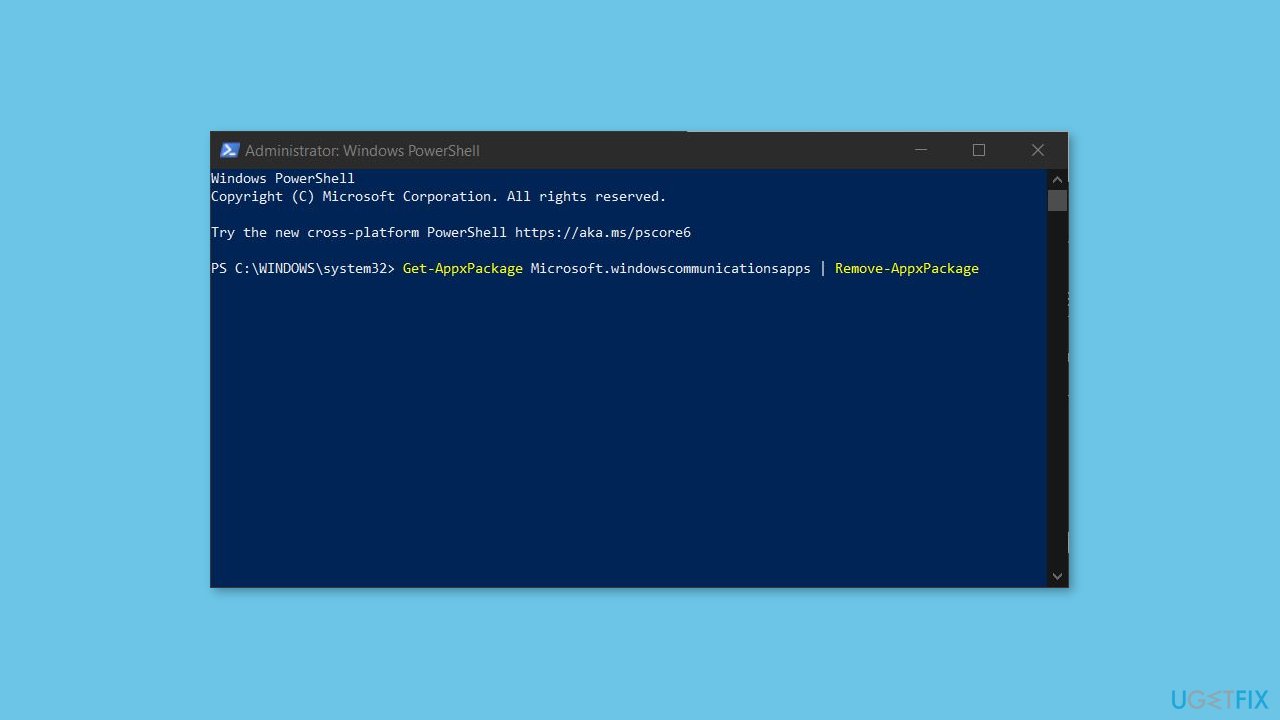Click the PS C:\WINDOWS\system32> prompt

tap(303, 268)
